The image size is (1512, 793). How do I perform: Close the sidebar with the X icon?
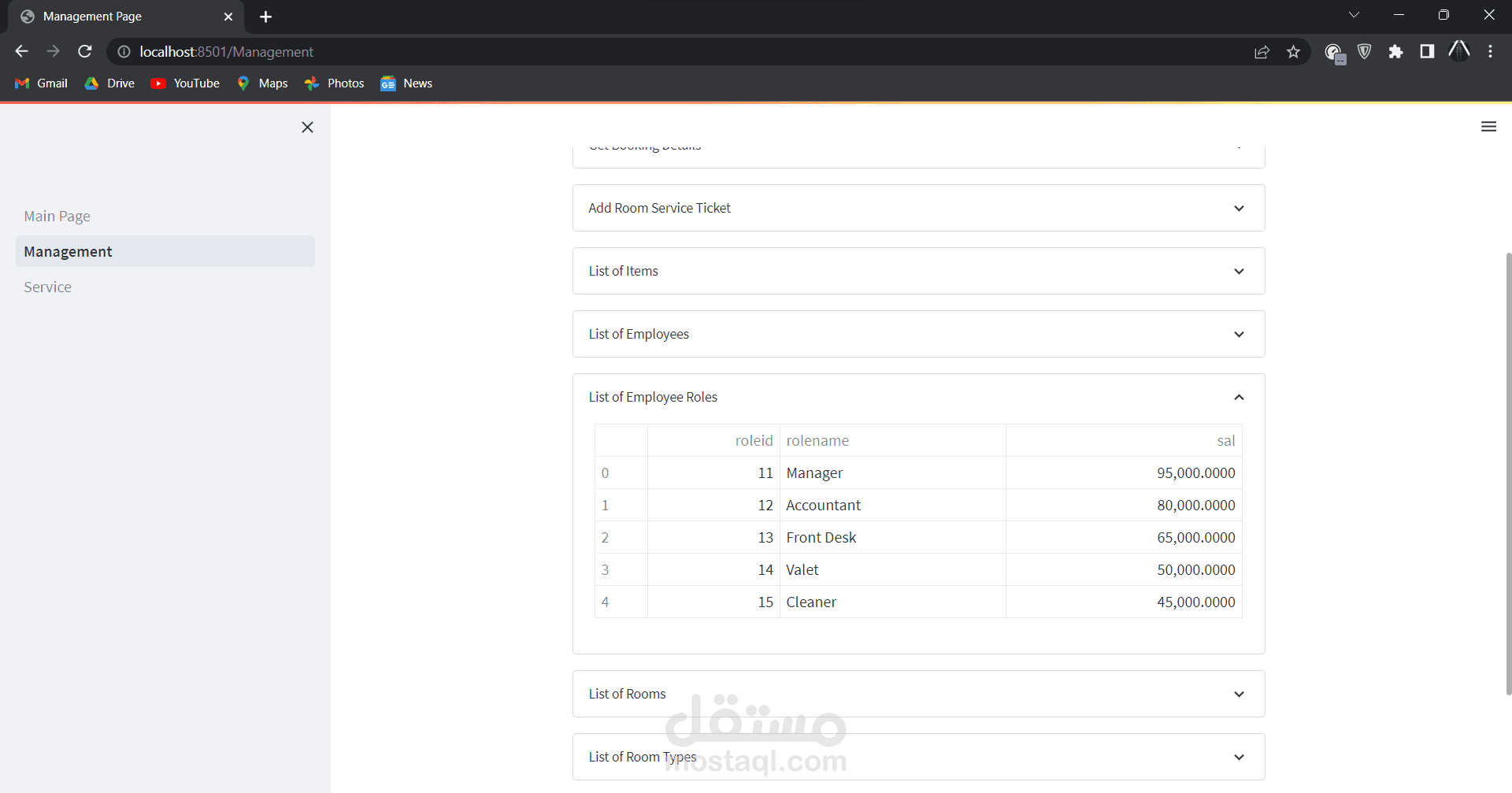pyautogui.click(x=307, y=128)
